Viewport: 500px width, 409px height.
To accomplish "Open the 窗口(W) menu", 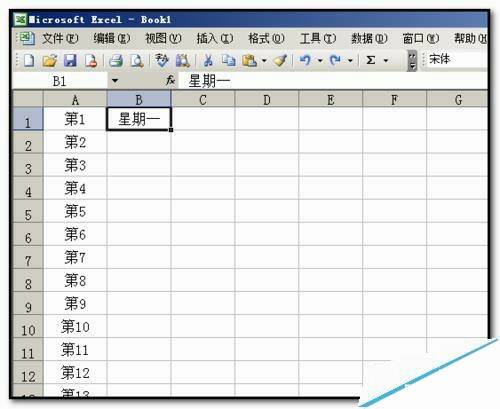I will [421, 39].
